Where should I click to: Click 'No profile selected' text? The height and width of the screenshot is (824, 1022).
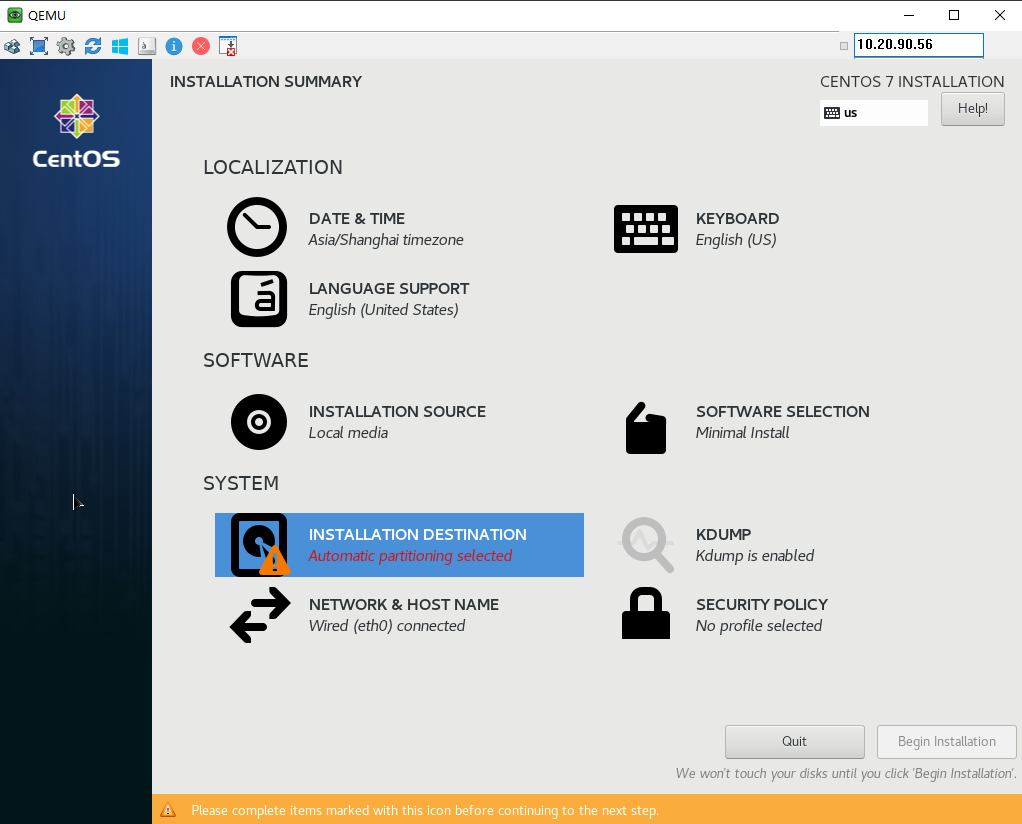[x=759, y=626]
